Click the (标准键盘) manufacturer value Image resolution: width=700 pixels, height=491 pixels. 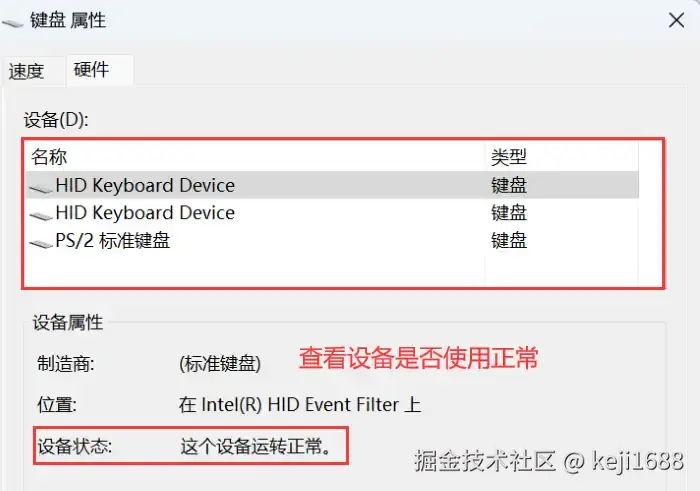(x=219, y=364)
